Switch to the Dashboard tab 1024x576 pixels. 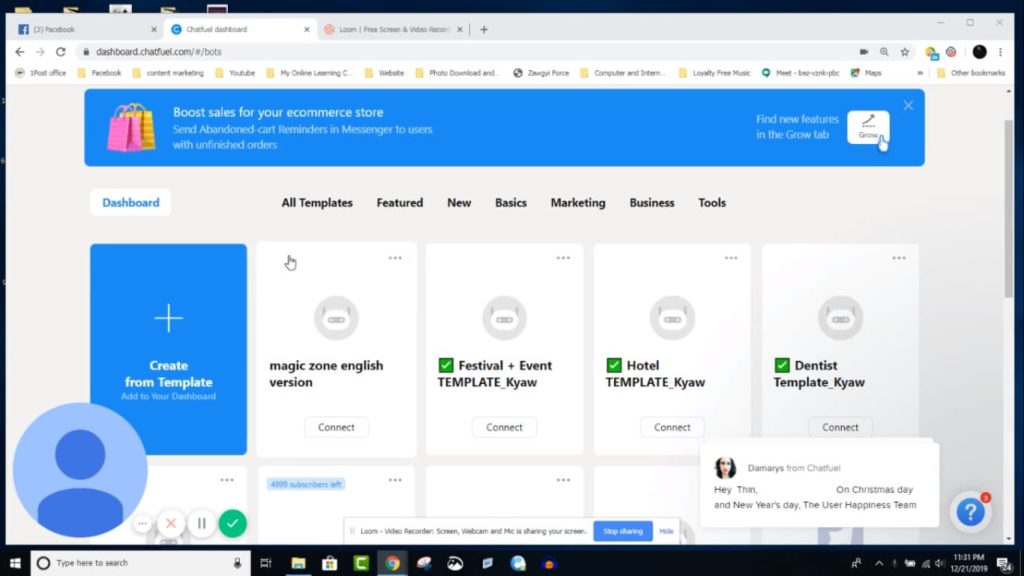(131, 202)
